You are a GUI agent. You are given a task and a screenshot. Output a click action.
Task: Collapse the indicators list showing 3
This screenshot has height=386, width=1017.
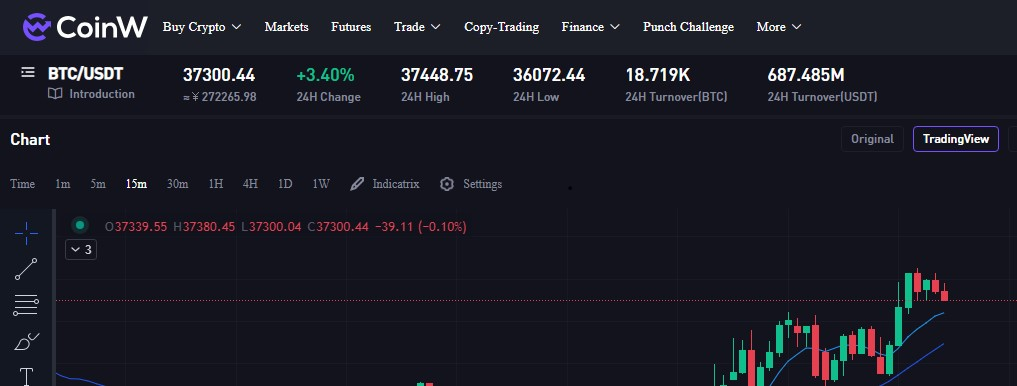pos(81,249)
